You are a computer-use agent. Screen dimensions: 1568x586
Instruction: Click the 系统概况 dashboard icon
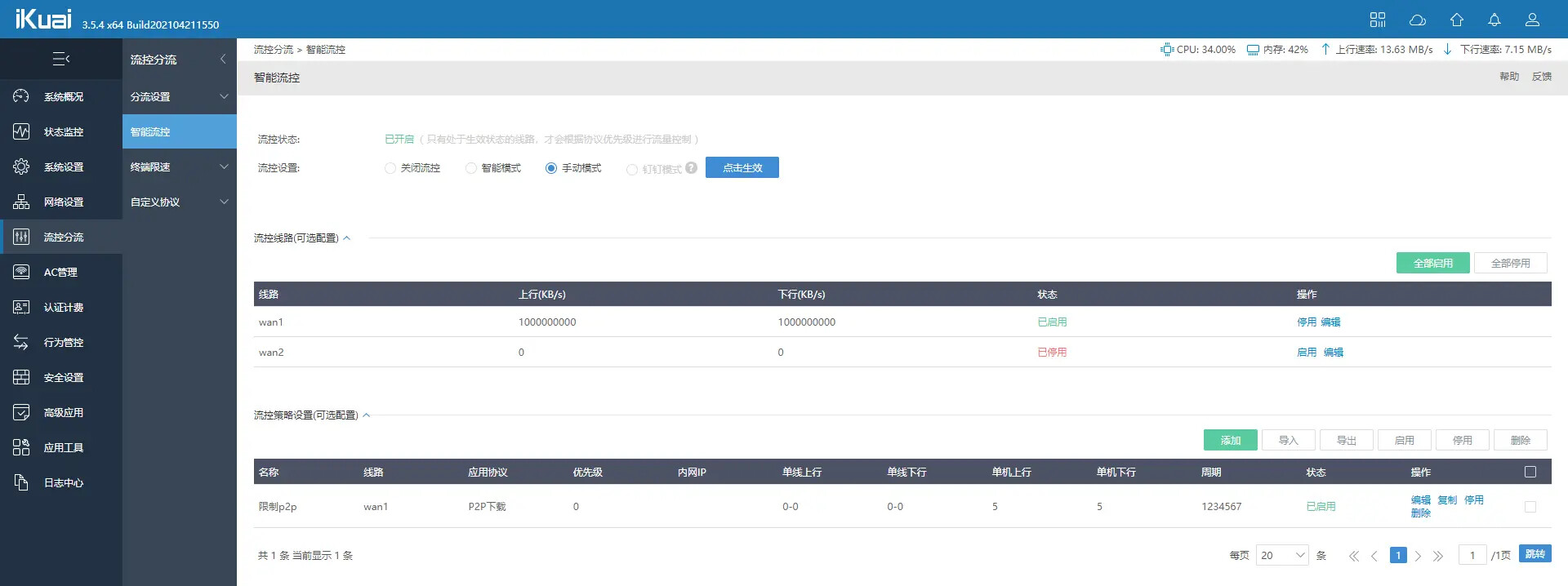(21, 96)
